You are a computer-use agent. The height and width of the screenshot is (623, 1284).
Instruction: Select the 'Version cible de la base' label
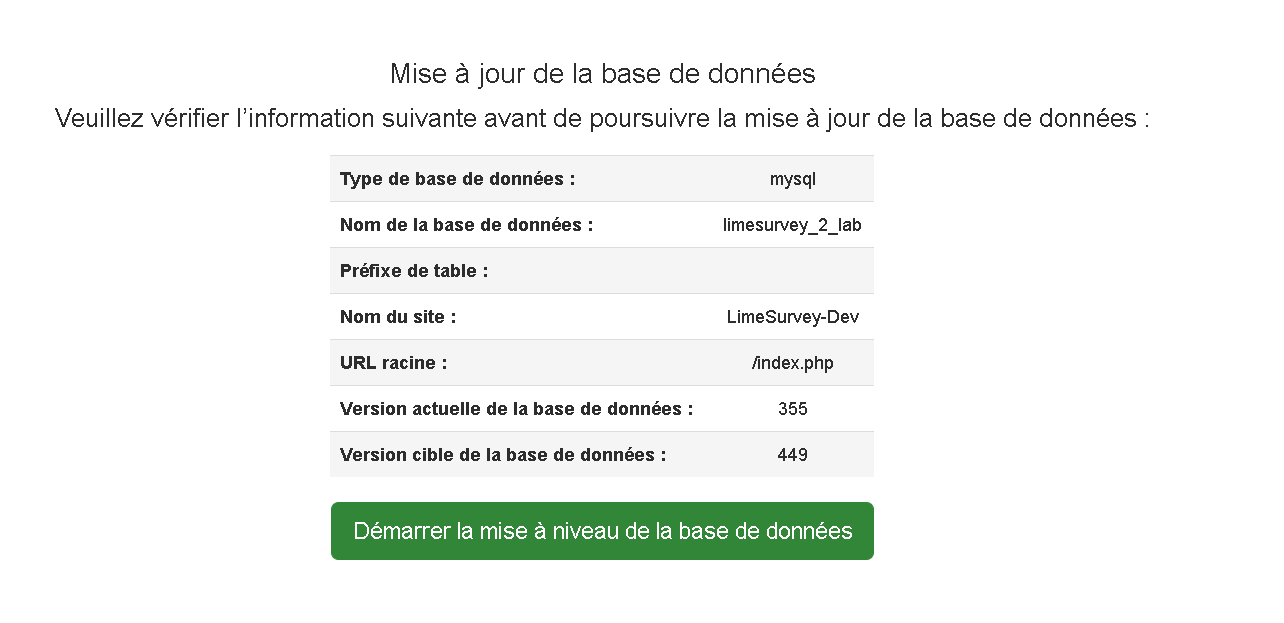click(x=503, y=455)
